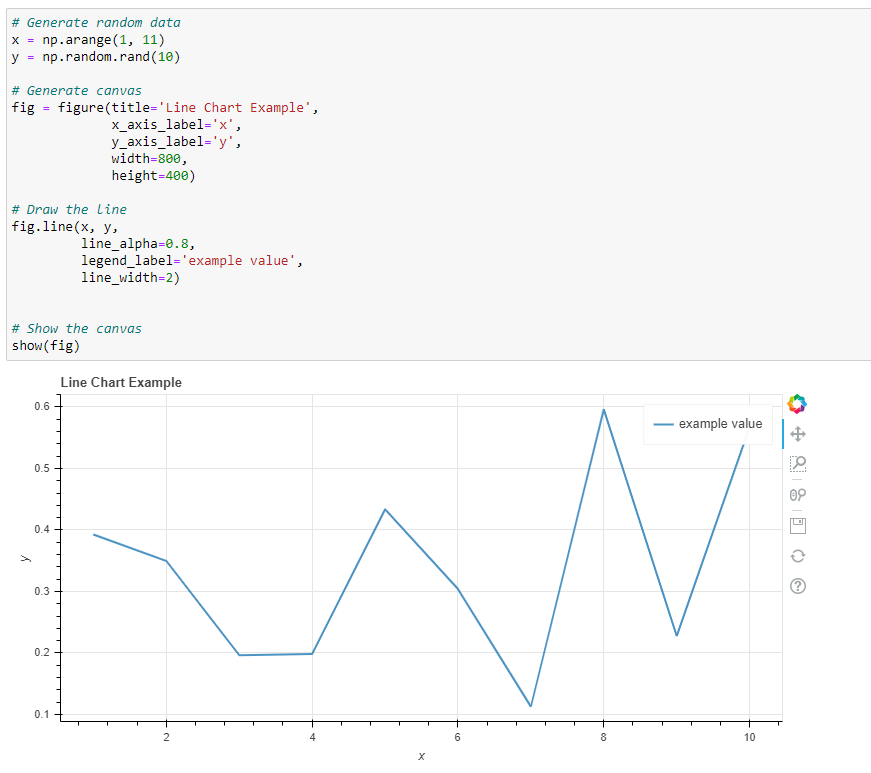The height and width of the screenshot is (773, 871).
Task: Click the line's lowest point at x=7
Action: tap(531, 706)
